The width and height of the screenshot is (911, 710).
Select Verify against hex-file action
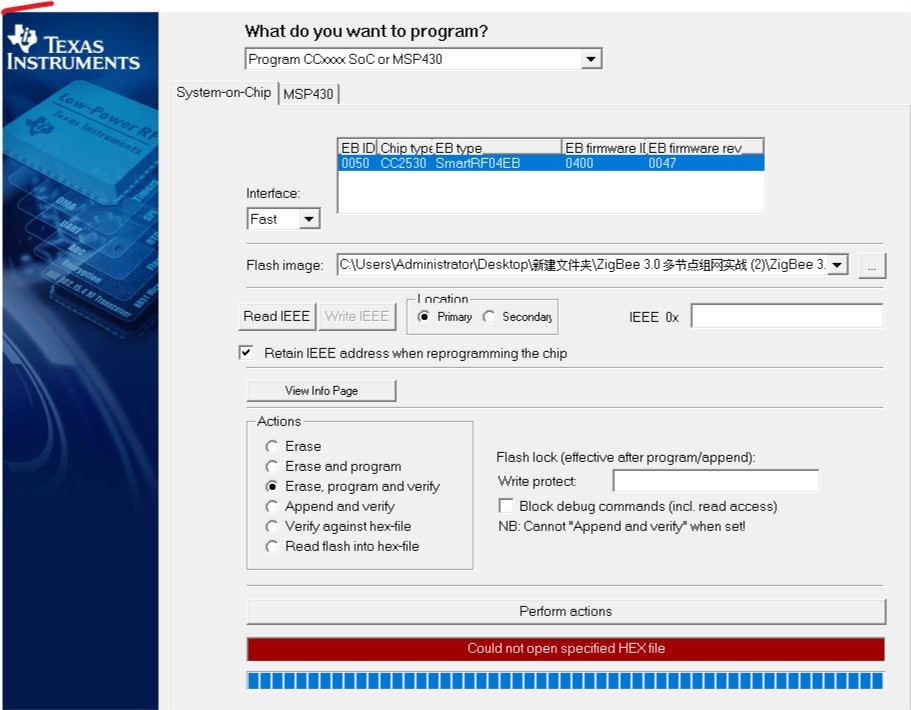271,526
